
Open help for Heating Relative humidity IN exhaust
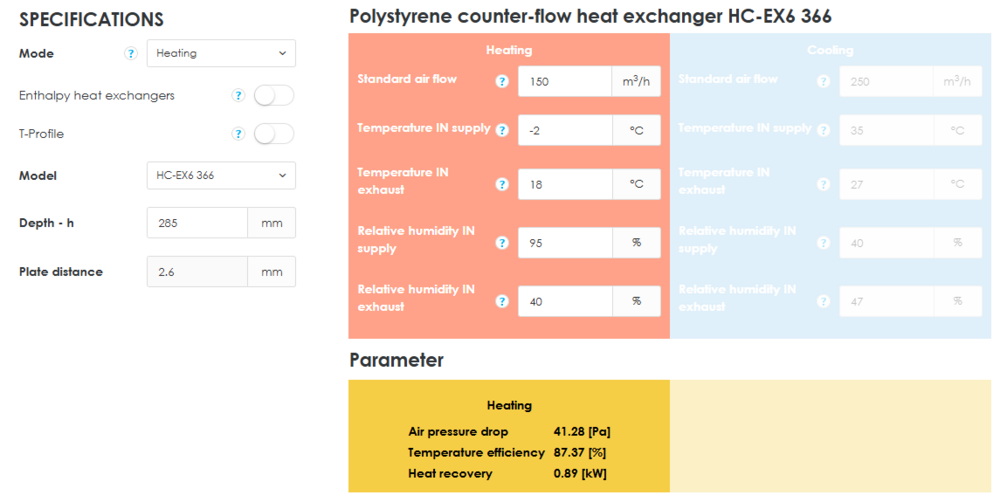(x=502, y=301)
